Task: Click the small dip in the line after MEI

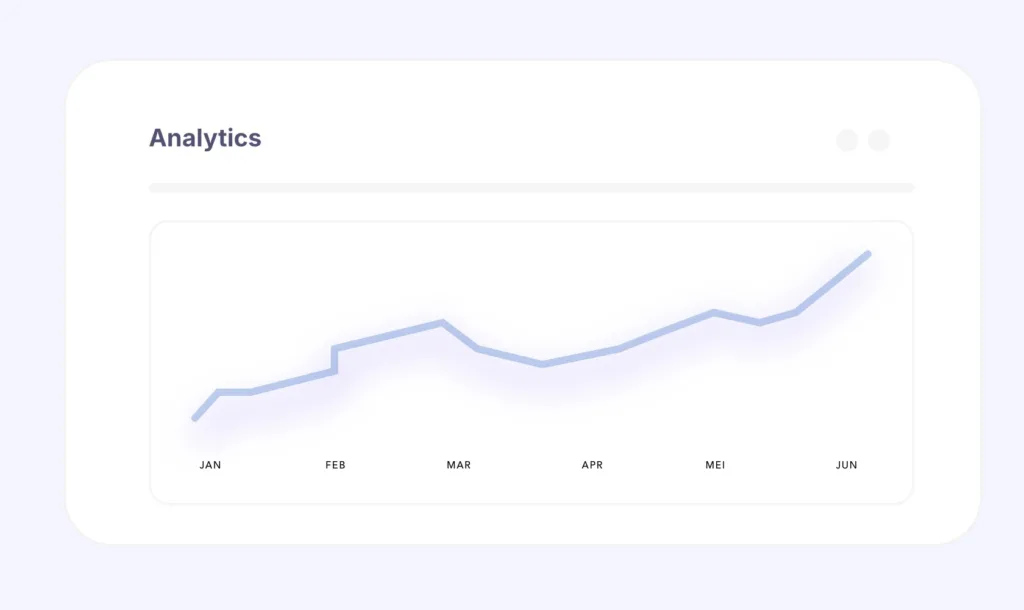Action: point(759,322)
